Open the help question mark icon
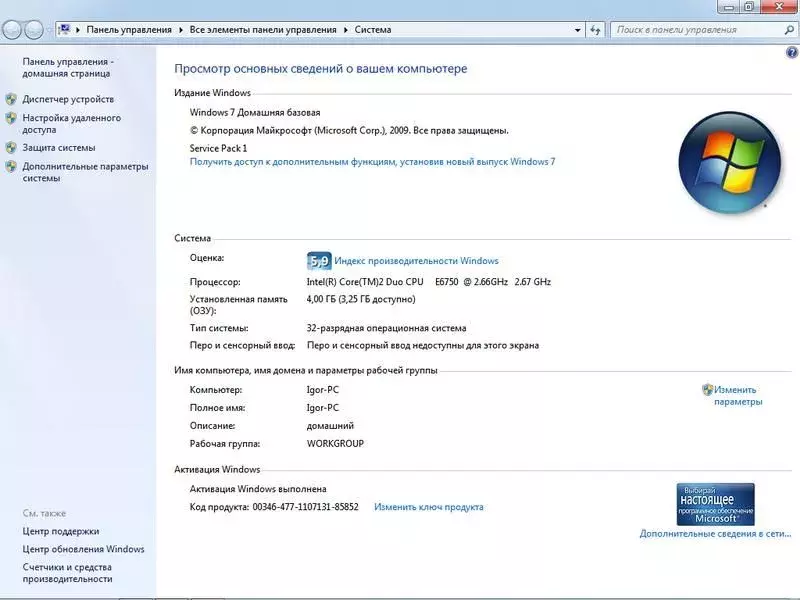The width and height of the screenshot is (800, 600). click(x=792, y=52)
